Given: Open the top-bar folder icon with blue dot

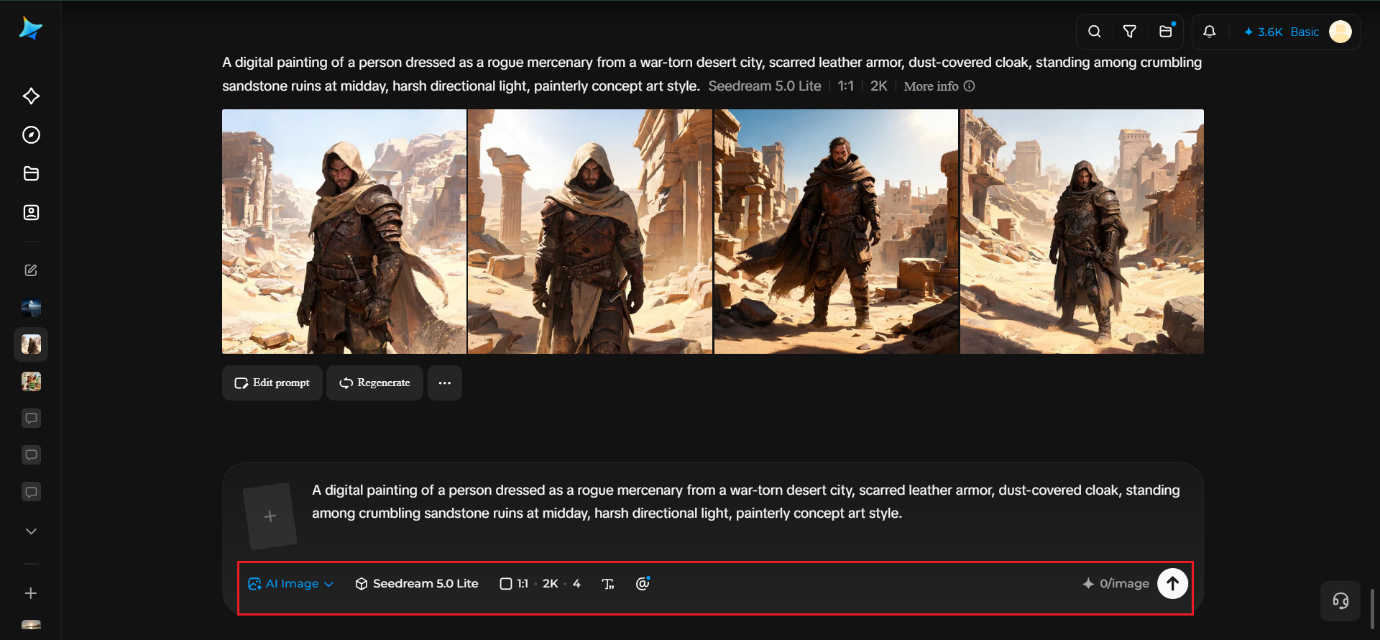Looking at the screenshot, I should [1166, 32].
